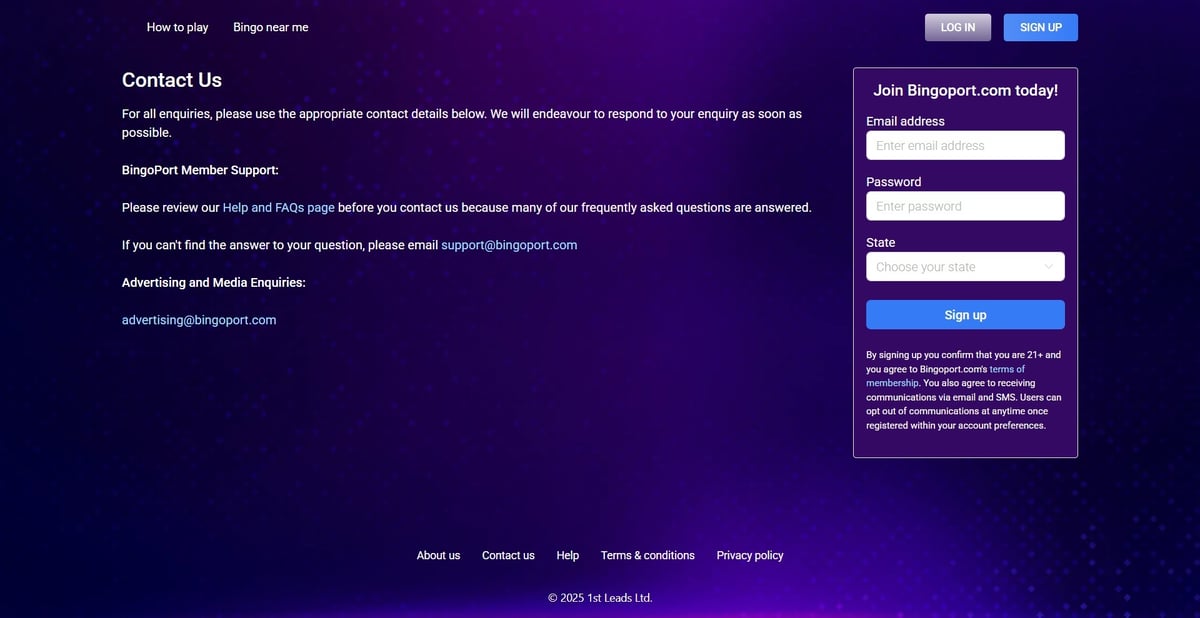This screenshot has width=1200, height=618.
Task: Focus the Email address field
Action: [965, 145]
